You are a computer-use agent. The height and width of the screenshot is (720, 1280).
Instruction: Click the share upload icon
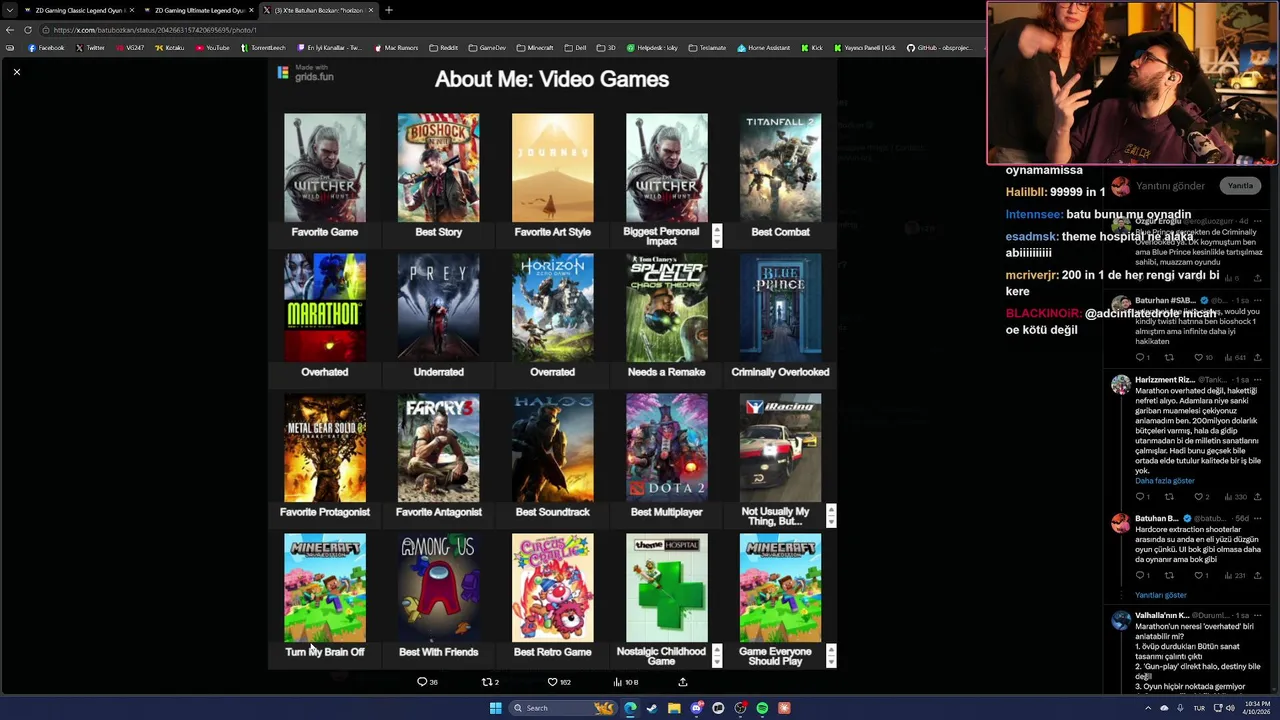683,682
